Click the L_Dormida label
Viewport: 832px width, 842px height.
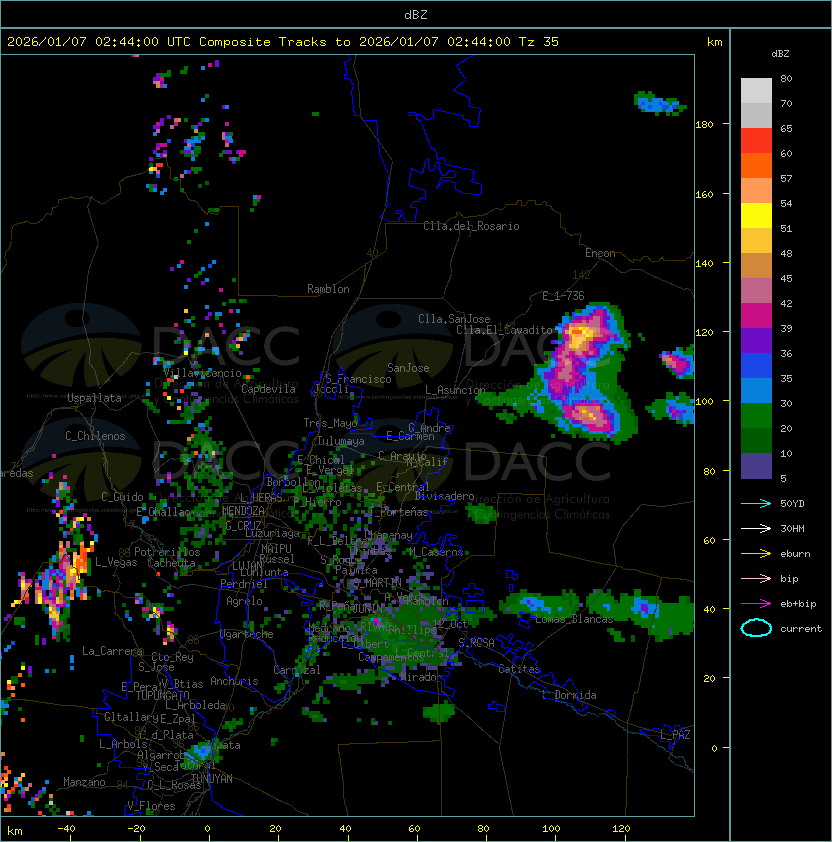569,695
